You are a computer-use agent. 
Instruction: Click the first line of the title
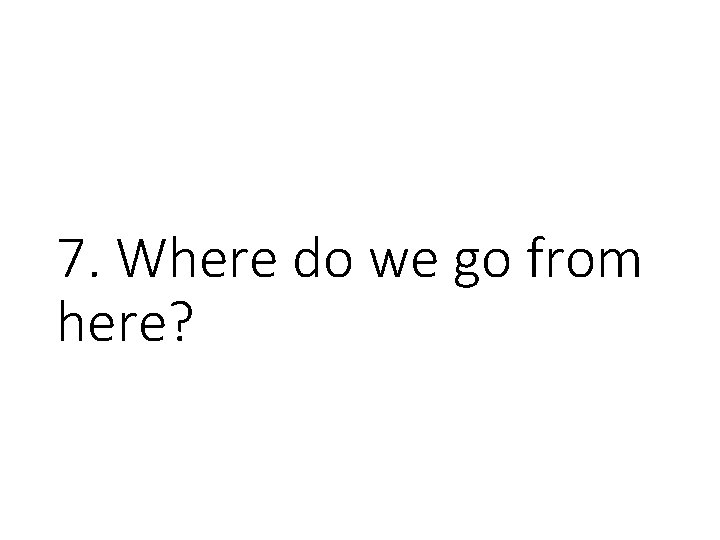(349, 262)
